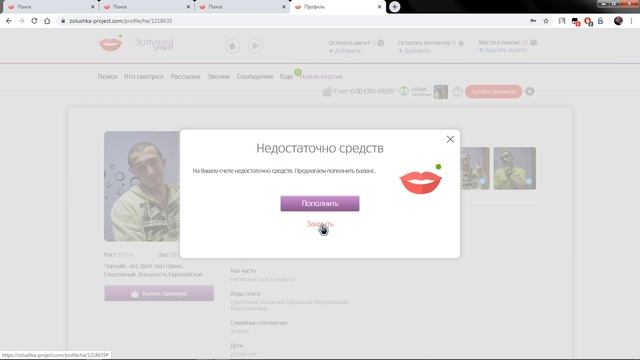Click the settings gear icon beside the premium button

[x=530, y=91]
